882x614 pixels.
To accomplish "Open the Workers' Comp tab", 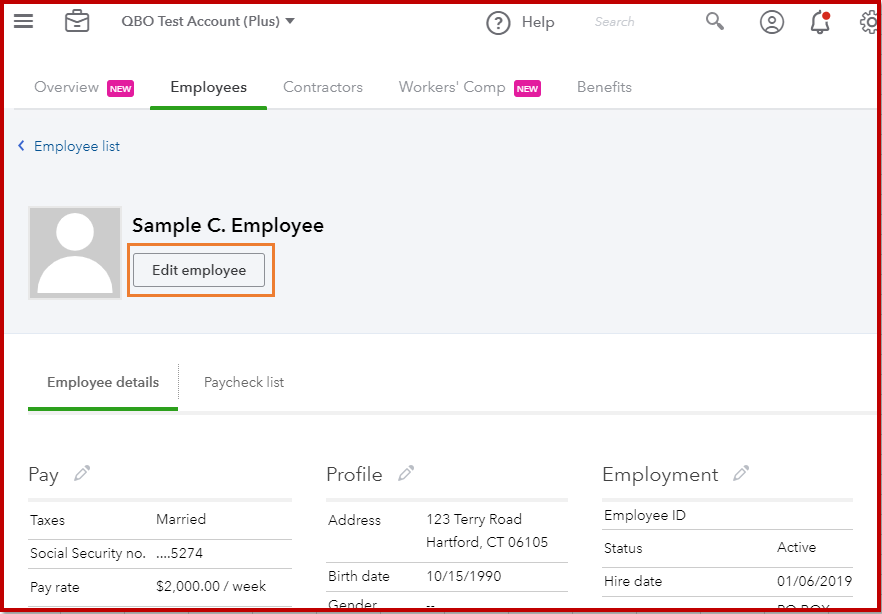I will pos(452,87).
